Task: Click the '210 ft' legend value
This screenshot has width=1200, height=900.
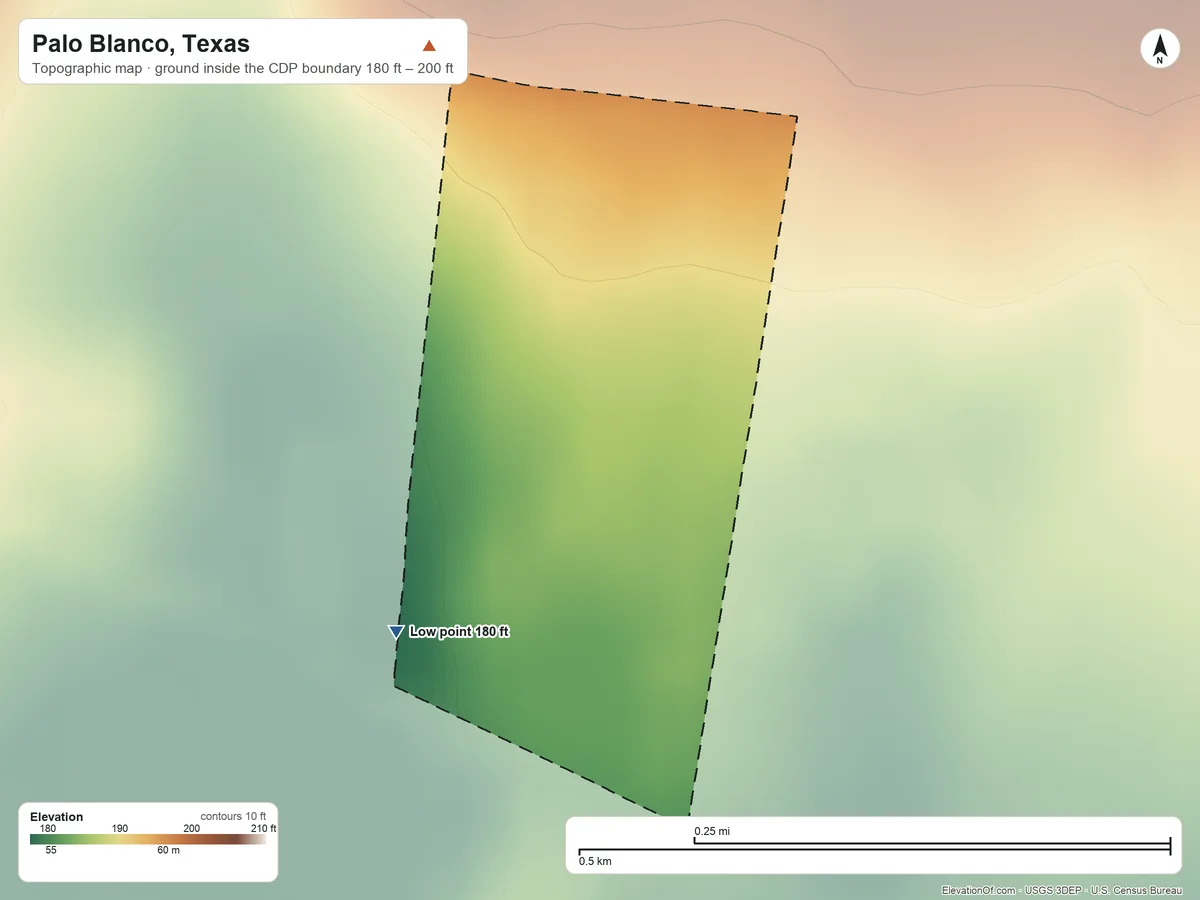Action: click(263, 828)
